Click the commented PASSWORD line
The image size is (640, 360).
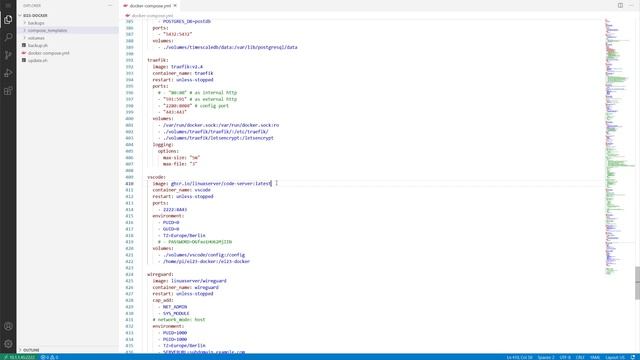click(x=195, y=242)
